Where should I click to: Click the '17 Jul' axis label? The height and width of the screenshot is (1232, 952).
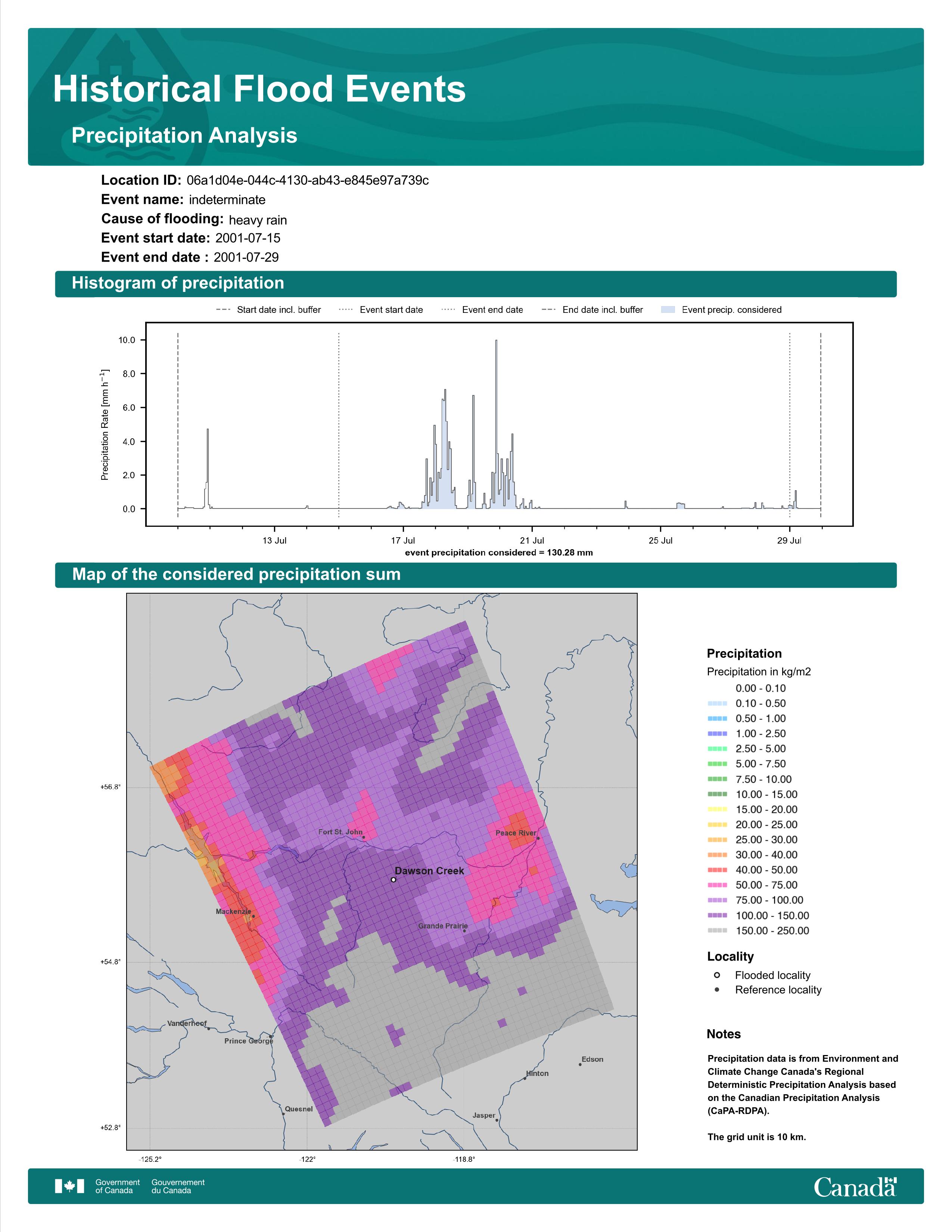click(x=403, y=541)
